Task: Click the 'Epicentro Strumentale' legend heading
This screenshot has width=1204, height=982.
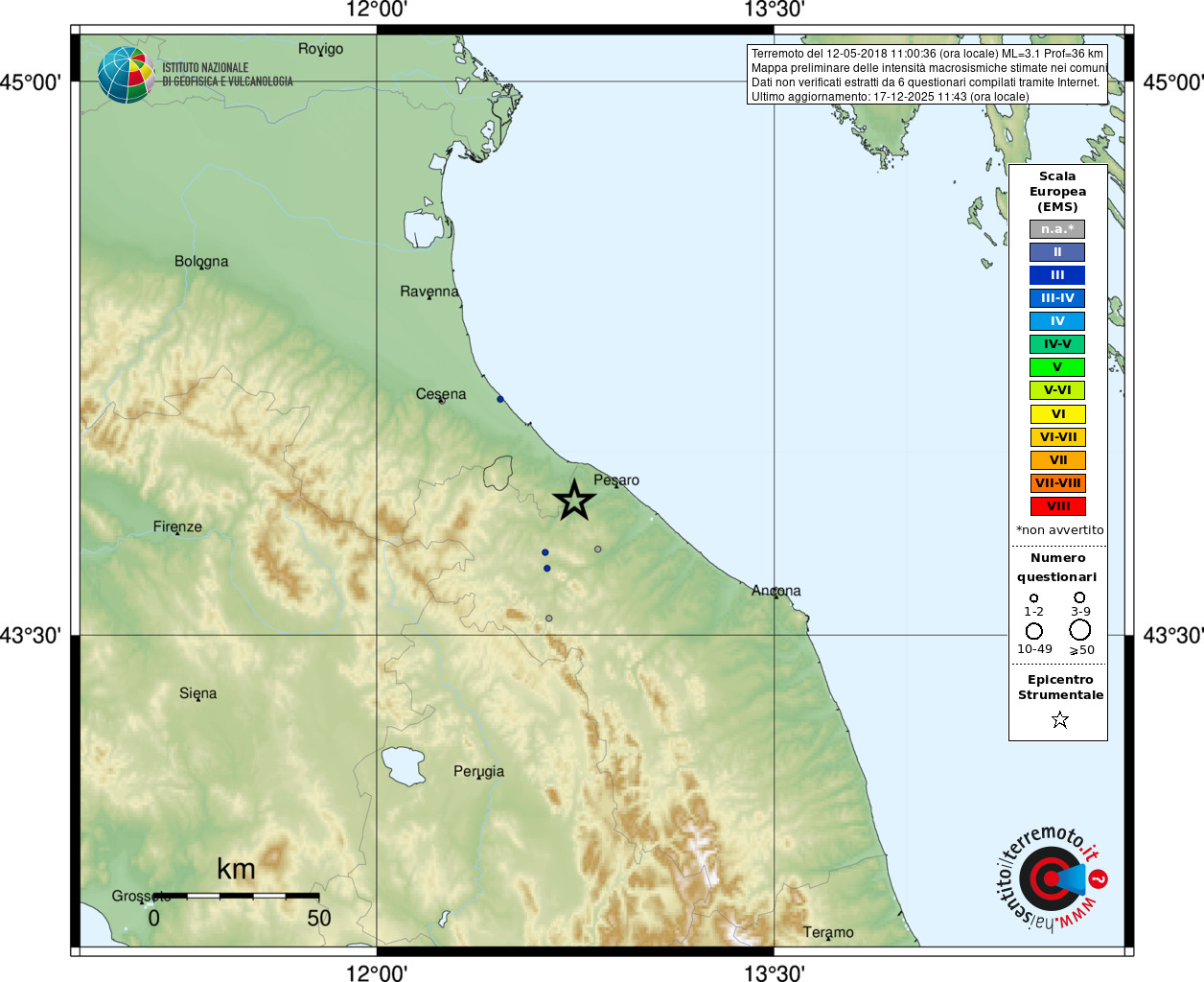Action: pos(1060,688)
